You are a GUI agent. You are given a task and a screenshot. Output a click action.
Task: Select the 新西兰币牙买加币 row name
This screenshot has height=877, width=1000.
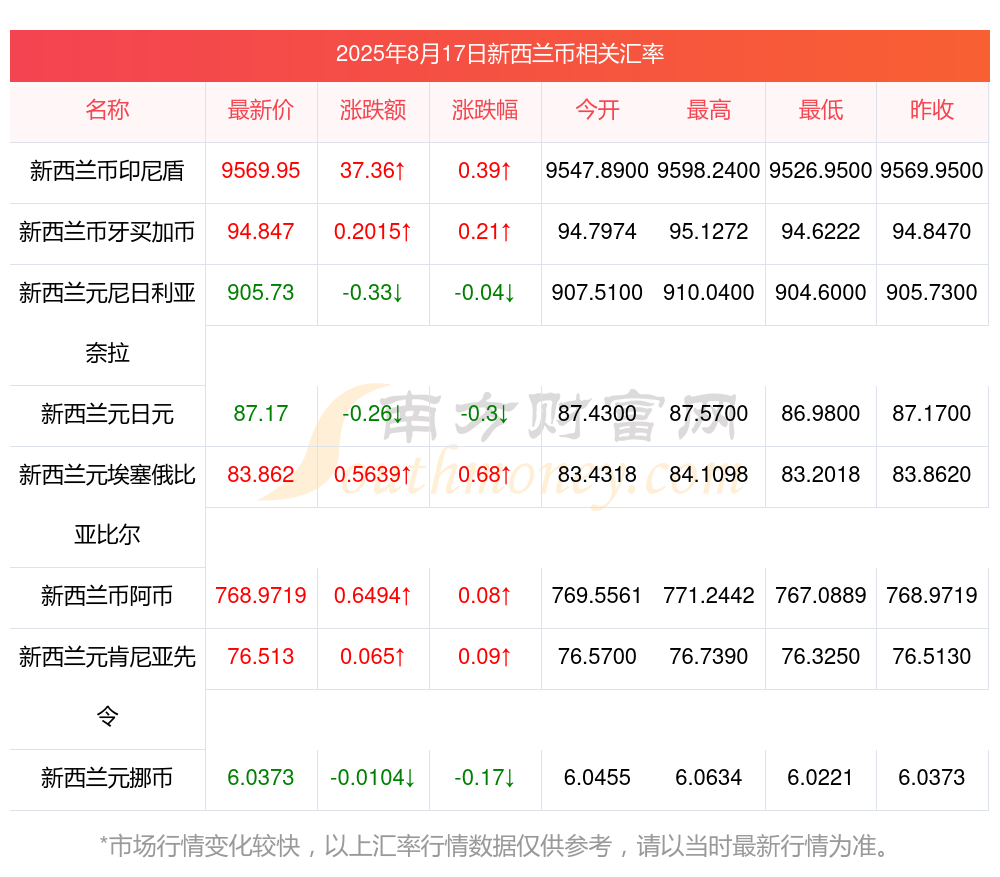click(107, 232)
